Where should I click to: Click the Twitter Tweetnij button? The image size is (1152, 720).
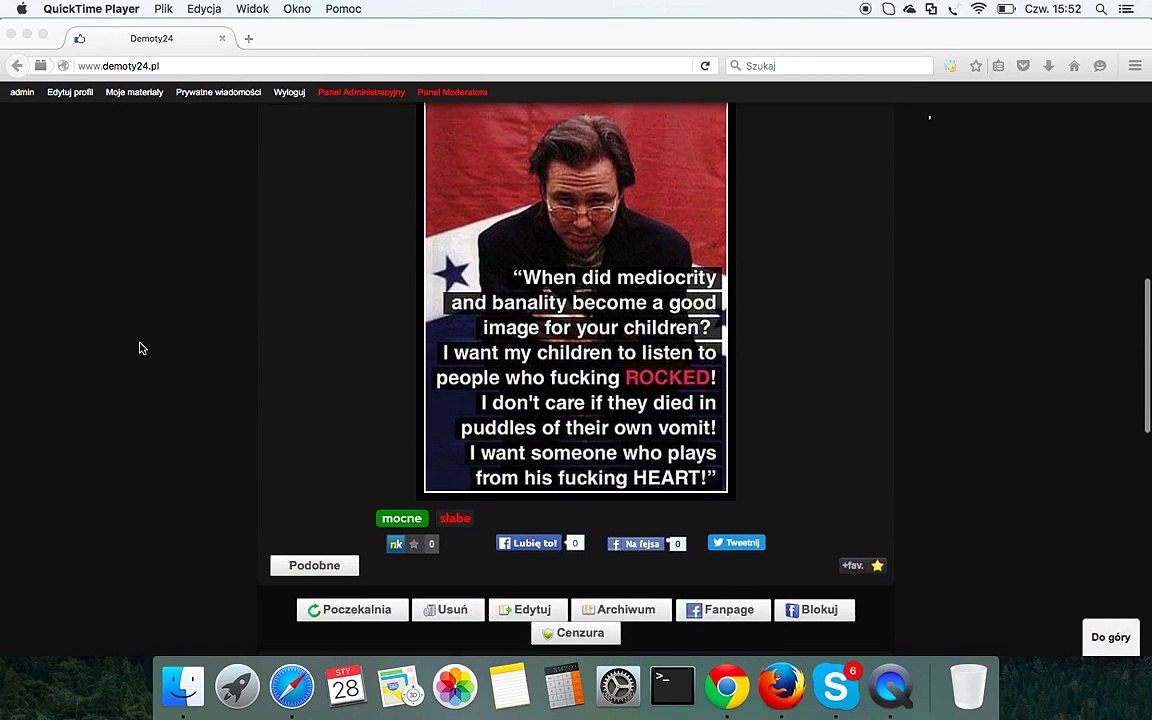[736, 542]
